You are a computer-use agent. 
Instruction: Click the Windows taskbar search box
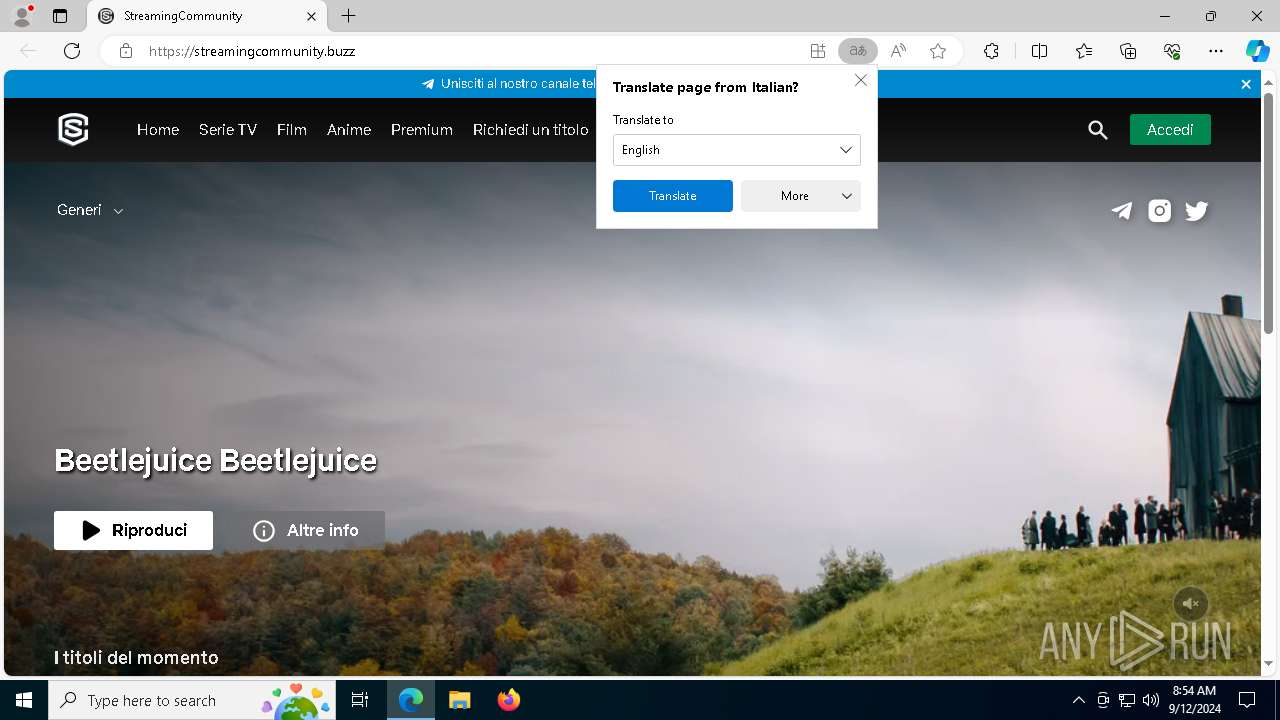point(192,700)
